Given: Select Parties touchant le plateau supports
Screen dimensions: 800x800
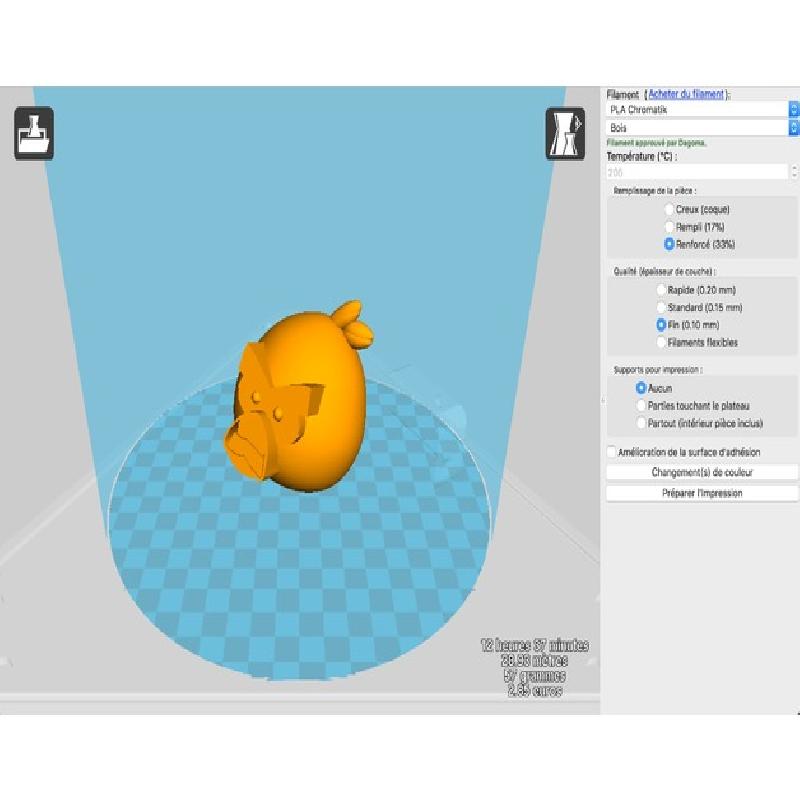Looking at the screenshot, I should pyautogui.click(x=693, y=406).
